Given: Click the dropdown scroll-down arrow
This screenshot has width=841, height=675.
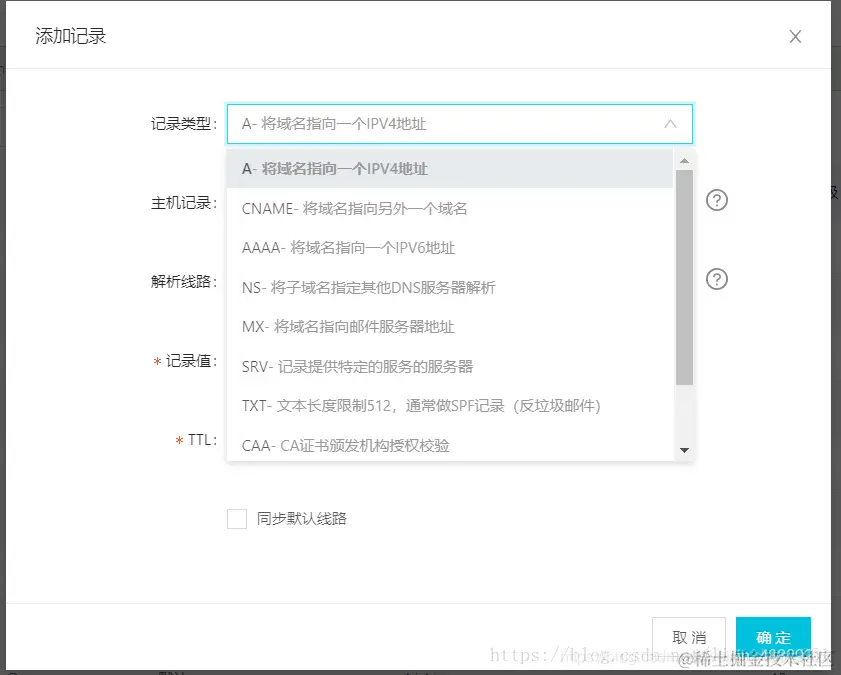Looking at the screenshot, I should [x=684, y=450].
